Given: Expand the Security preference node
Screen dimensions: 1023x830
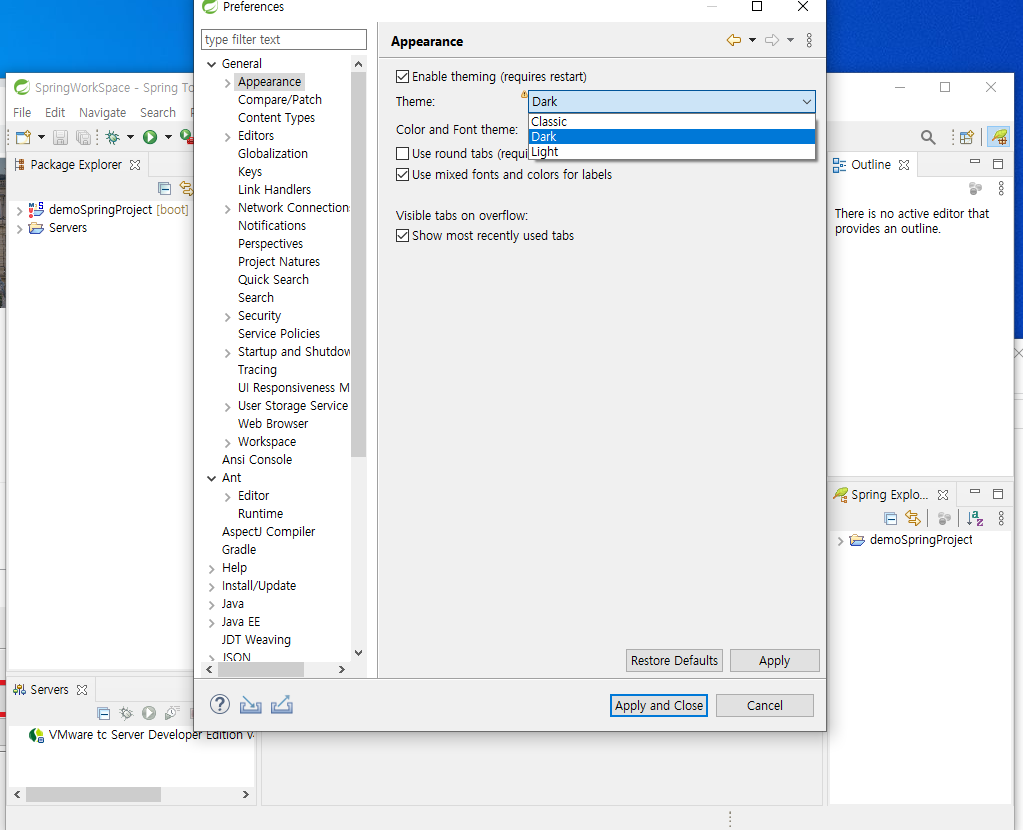Looking at the screenshot, I should tap(227, 317).
